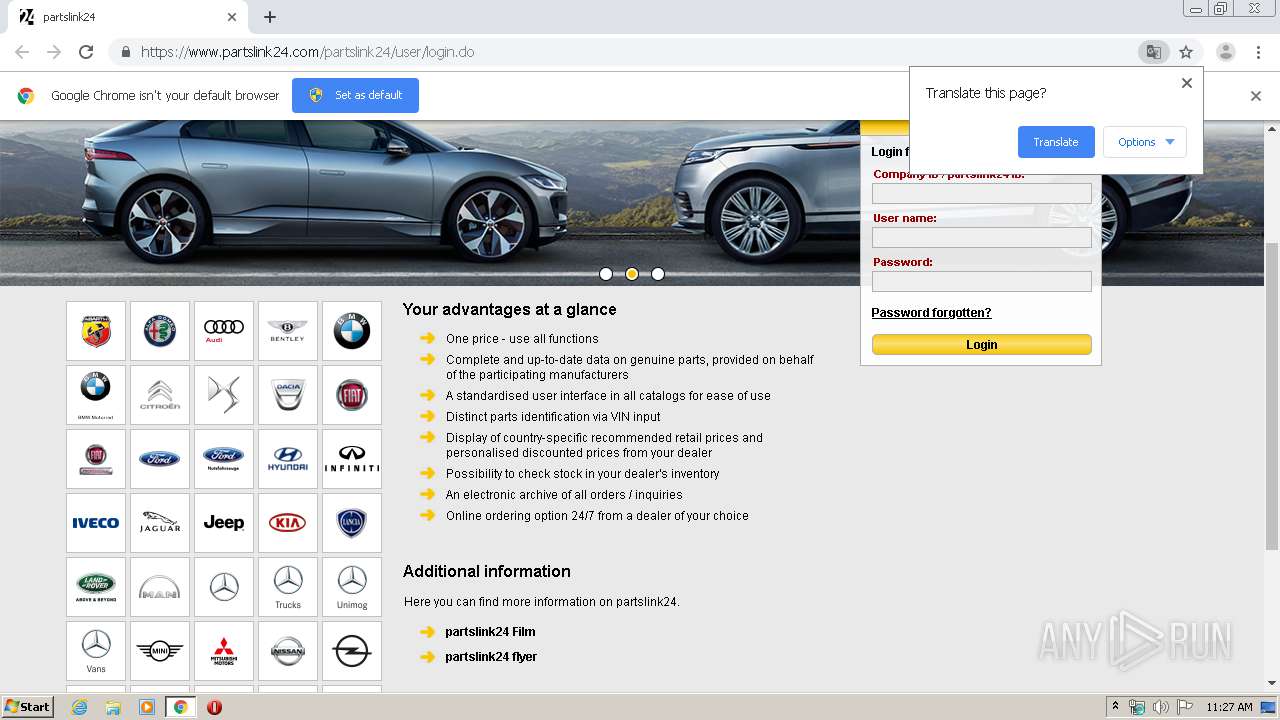The width and height of the screenshot is (1280, 720).
Task: Click the translate icon in address bar
Action: [1153, 52]
